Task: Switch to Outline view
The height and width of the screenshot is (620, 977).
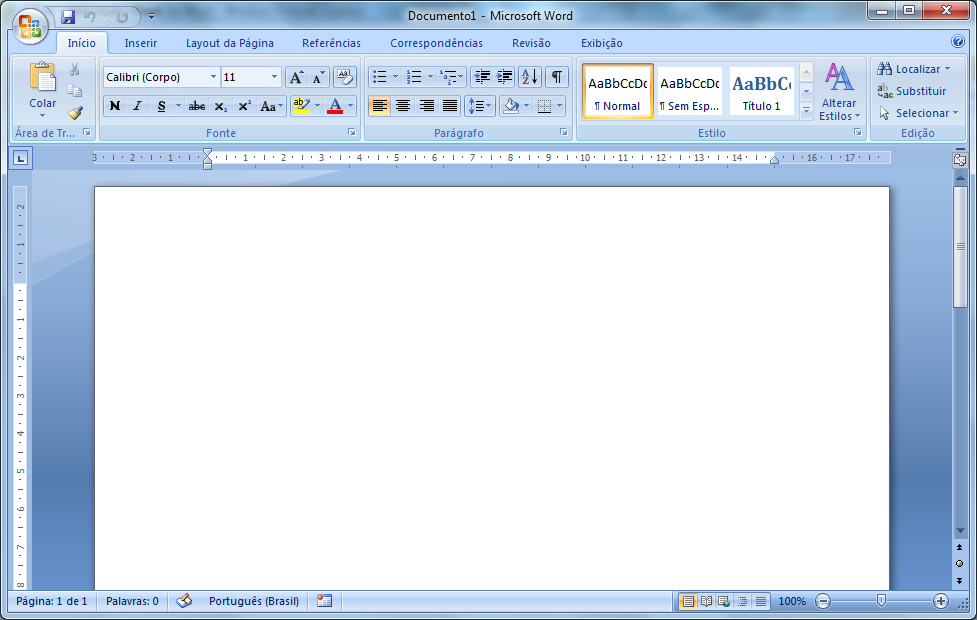Action: tap(742, 601)
